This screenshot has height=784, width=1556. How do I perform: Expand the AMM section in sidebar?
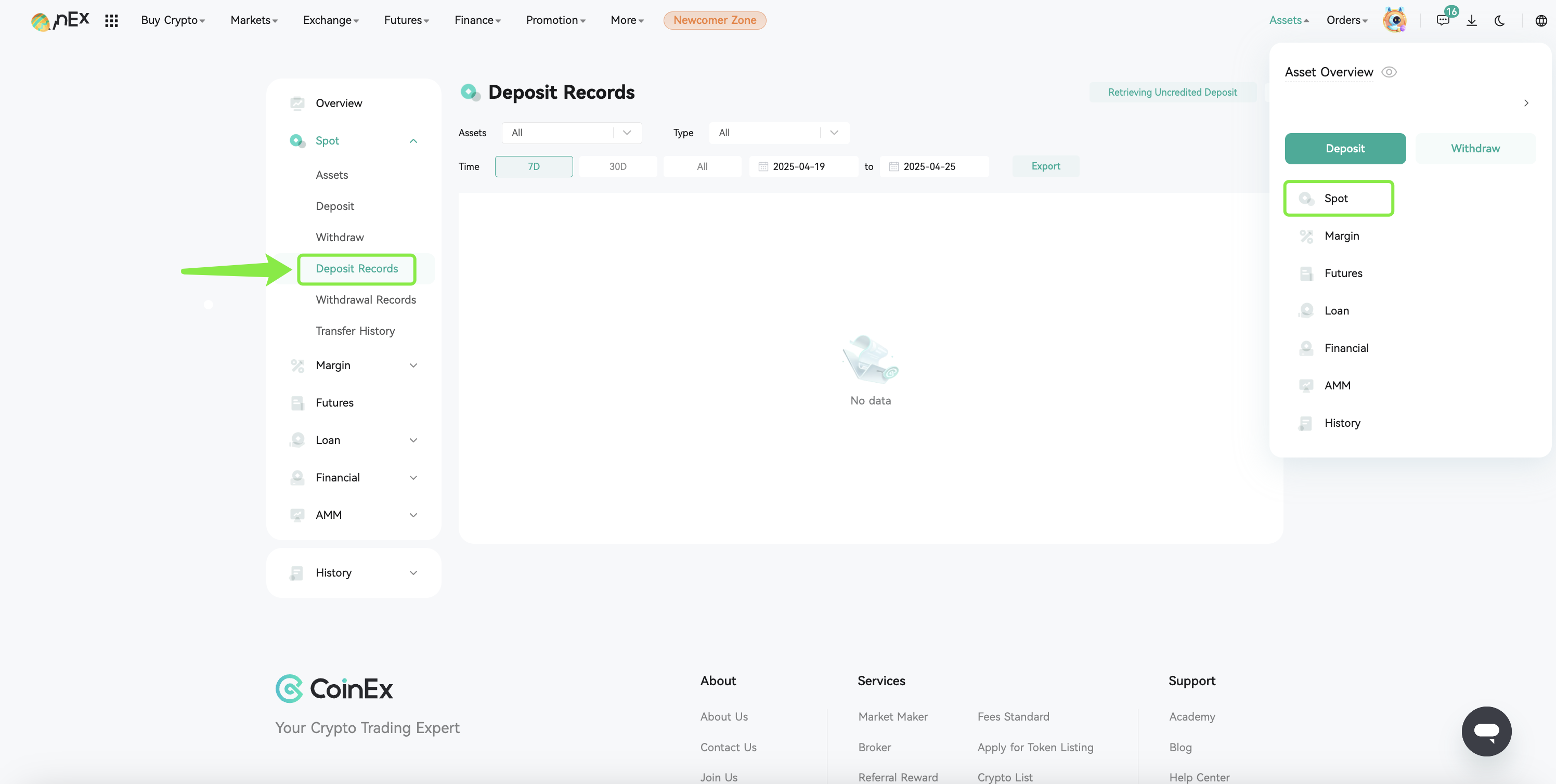point(413,515)
